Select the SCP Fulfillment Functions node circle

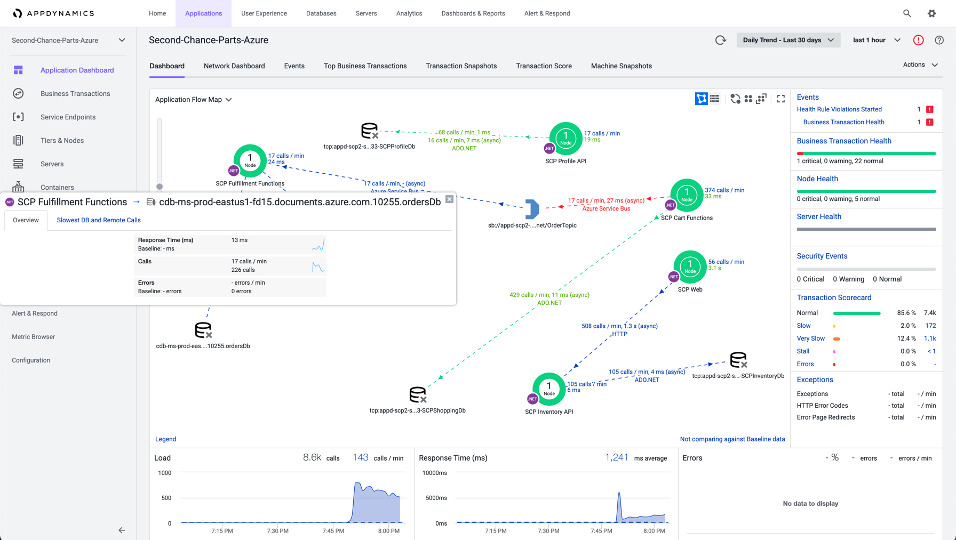(250, 161)
